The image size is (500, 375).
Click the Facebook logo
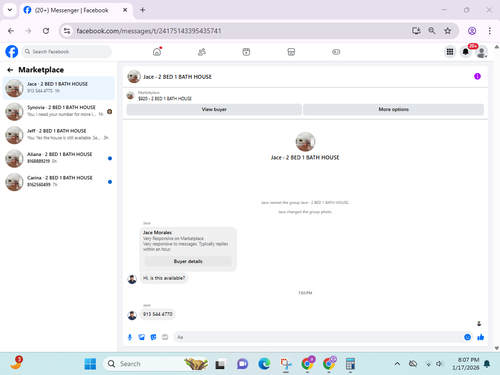(x=12, y=52)
